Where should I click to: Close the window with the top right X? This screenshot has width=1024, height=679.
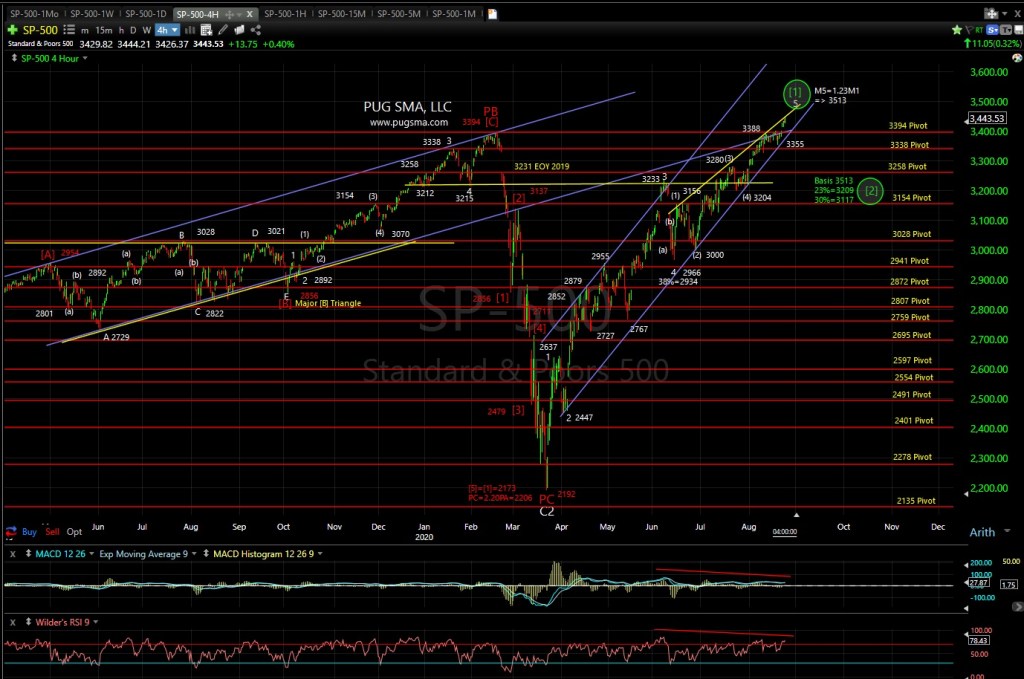[1017, 13]
